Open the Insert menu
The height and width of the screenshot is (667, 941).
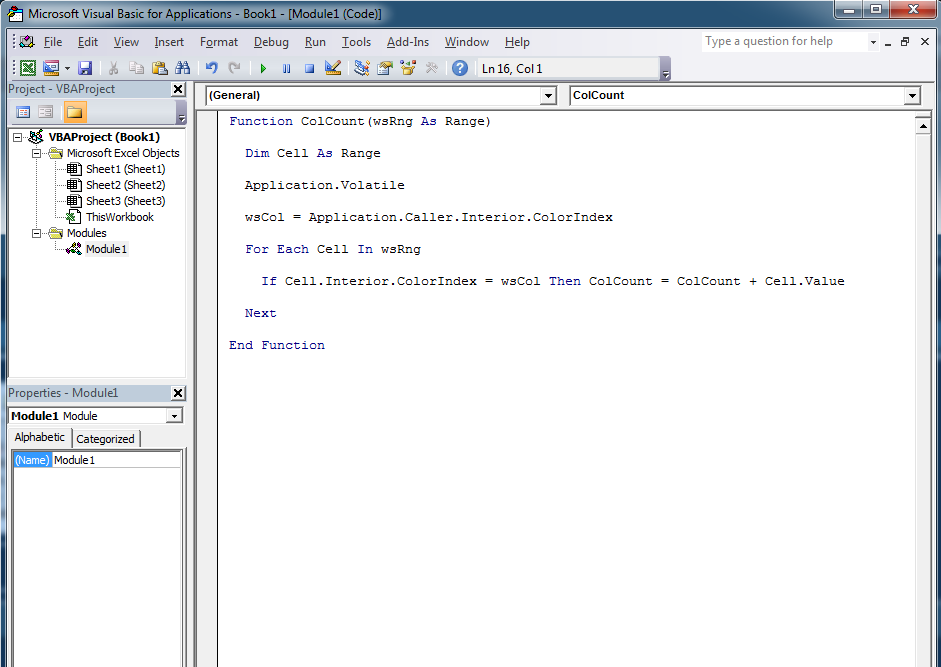[x=169, y=42]
